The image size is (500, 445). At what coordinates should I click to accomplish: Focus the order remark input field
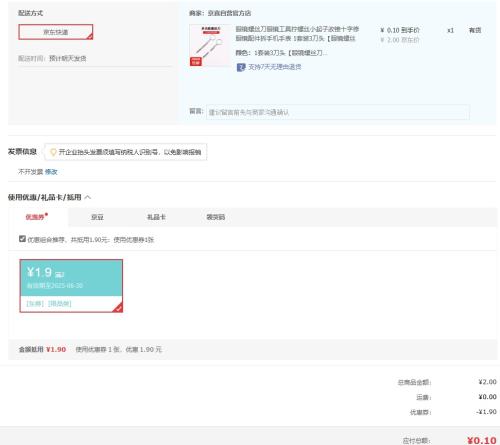coord(338,112)
